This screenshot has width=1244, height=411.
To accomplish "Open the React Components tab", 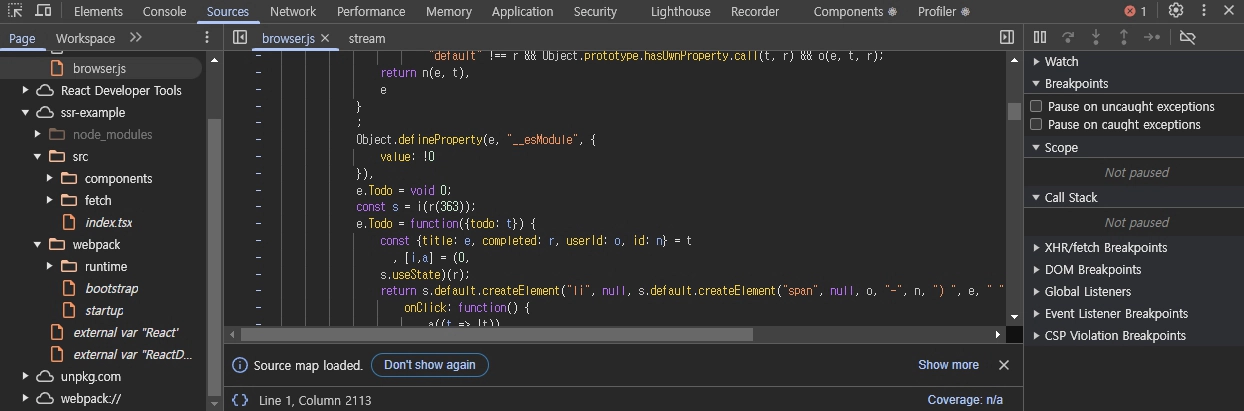I will click(855, 11).
